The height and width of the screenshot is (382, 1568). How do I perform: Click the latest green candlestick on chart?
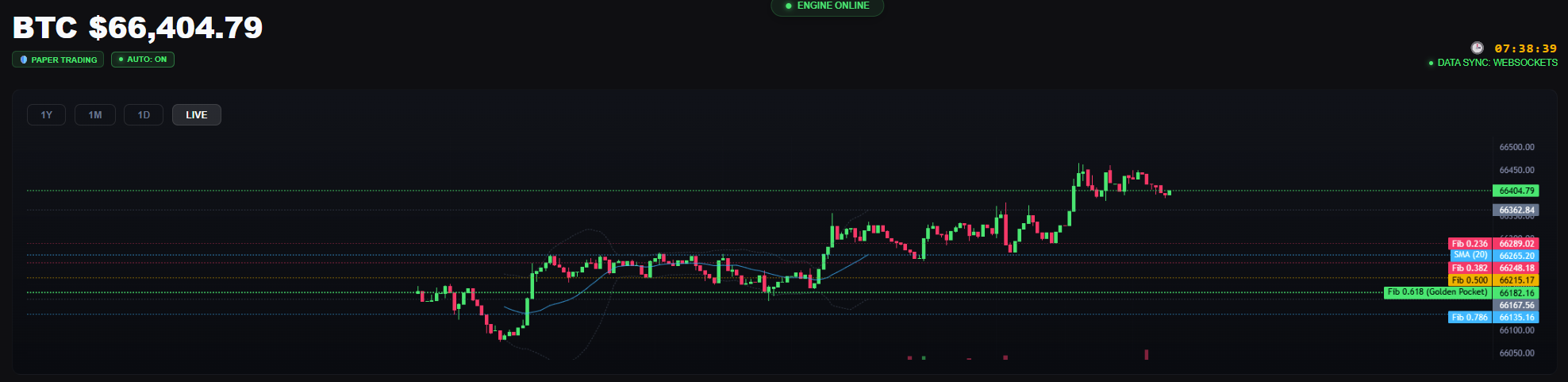click(1169, 192)
